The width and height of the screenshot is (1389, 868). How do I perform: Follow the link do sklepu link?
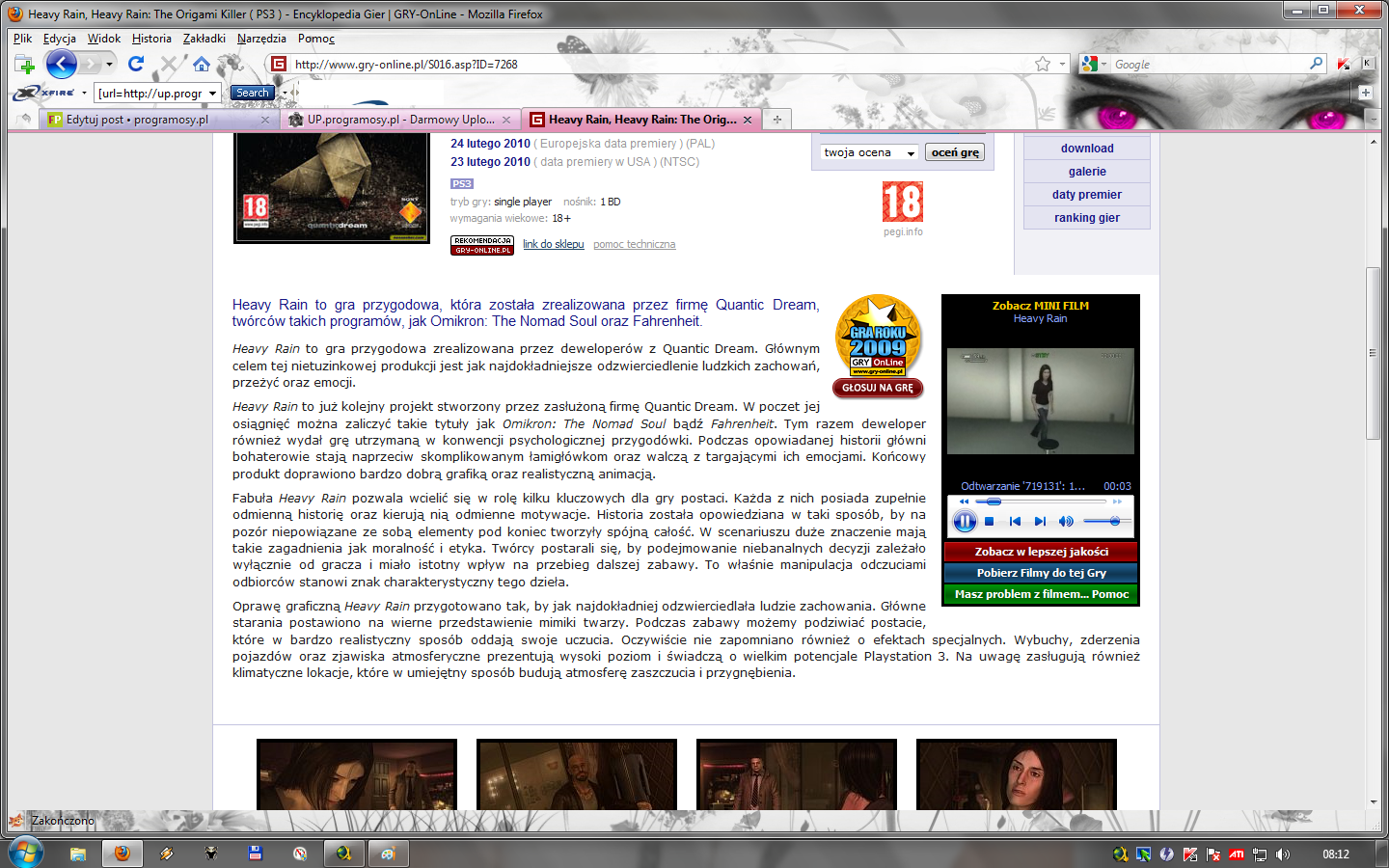pyautogui.click(x=554, y=244)
